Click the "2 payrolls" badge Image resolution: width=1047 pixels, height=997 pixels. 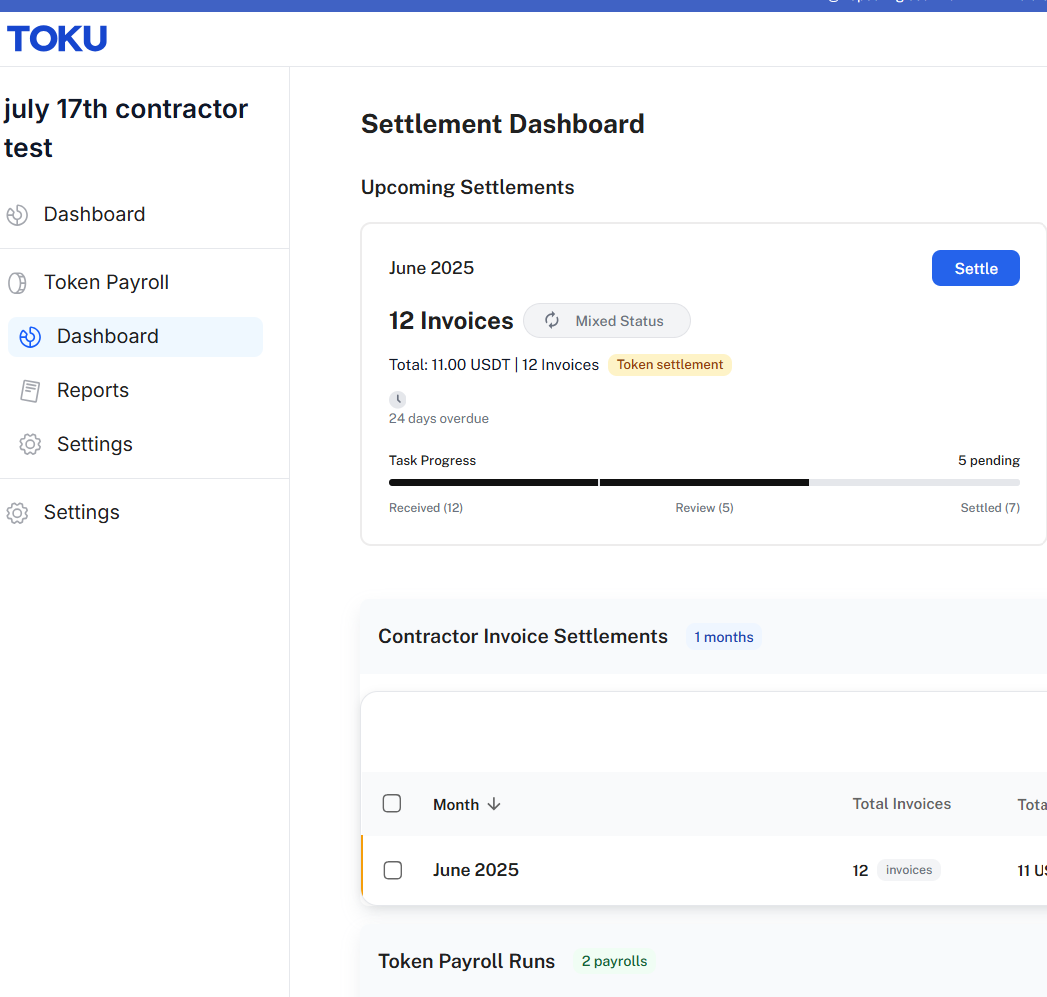click(x=614, y=962)
